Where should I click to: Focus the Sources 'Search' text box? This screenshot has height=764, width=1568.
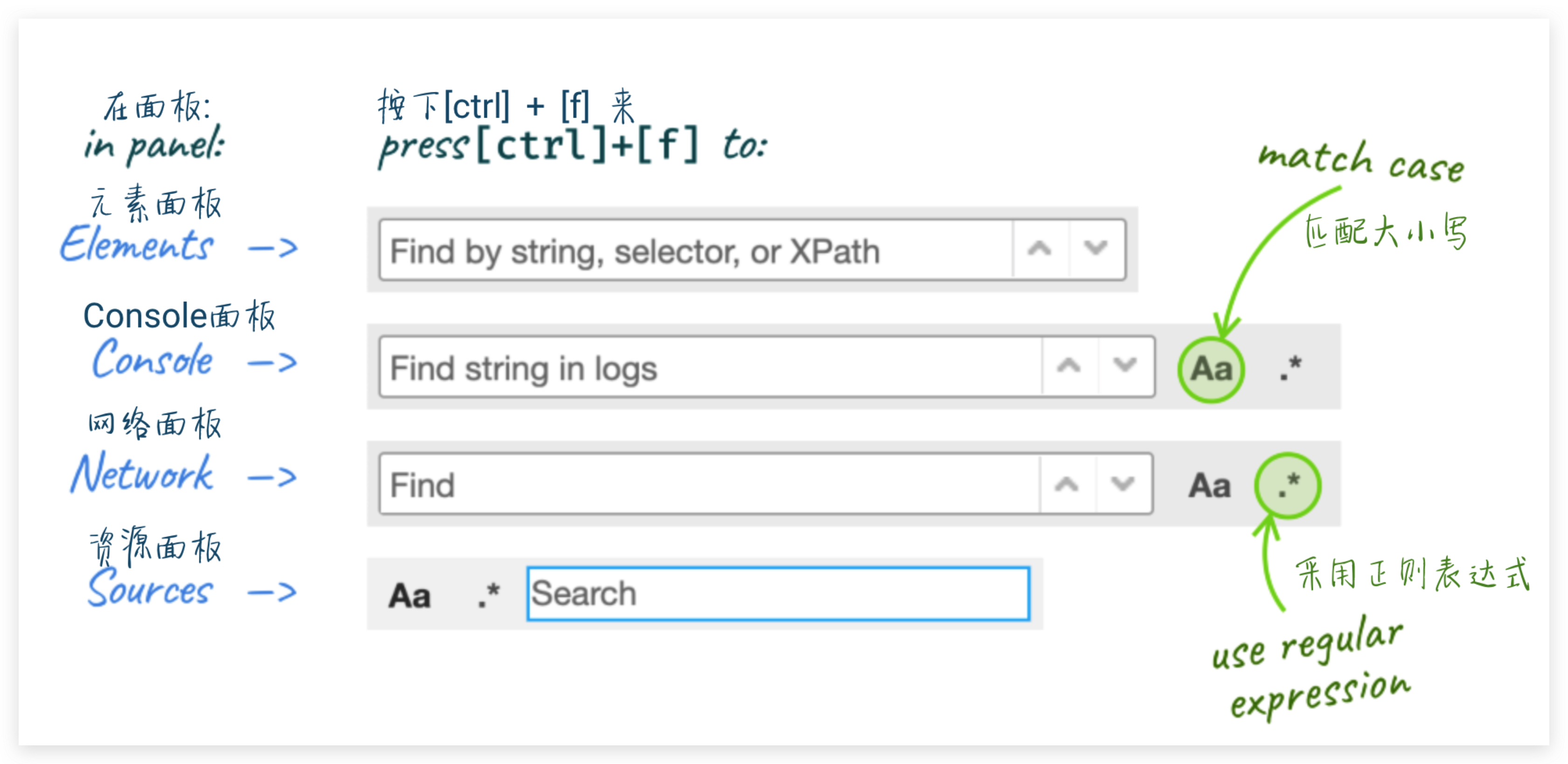coord(778,594)
